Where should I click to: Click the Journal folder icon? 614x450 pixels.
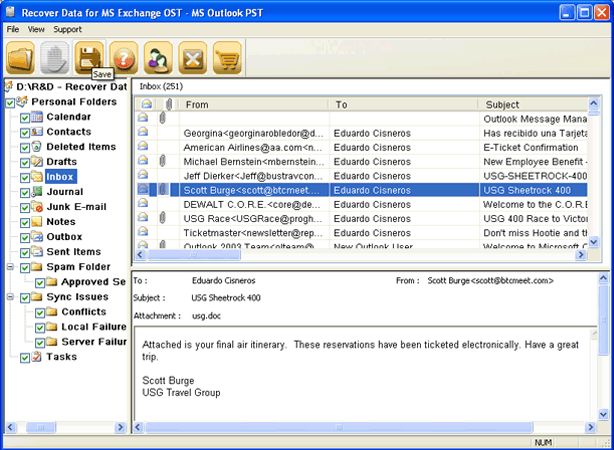coord(37,192)
